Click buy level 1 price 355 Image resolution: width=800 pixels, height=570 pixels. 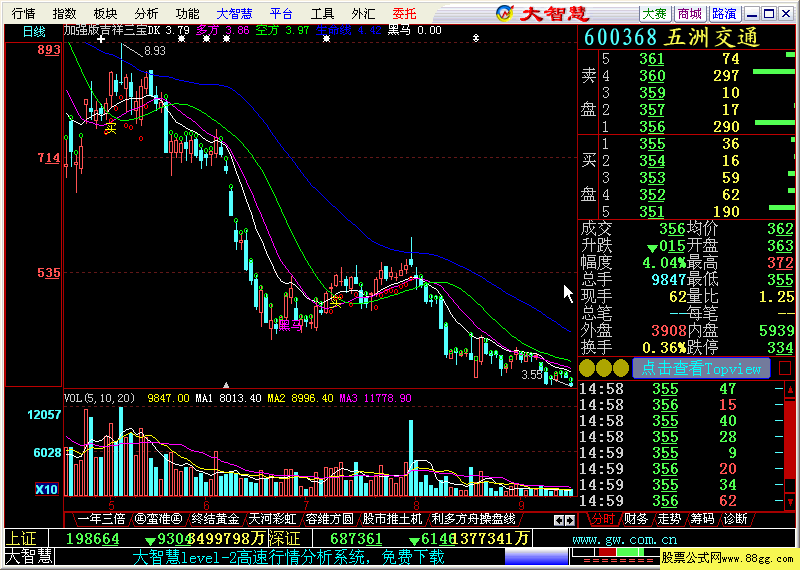pos(653,143)
